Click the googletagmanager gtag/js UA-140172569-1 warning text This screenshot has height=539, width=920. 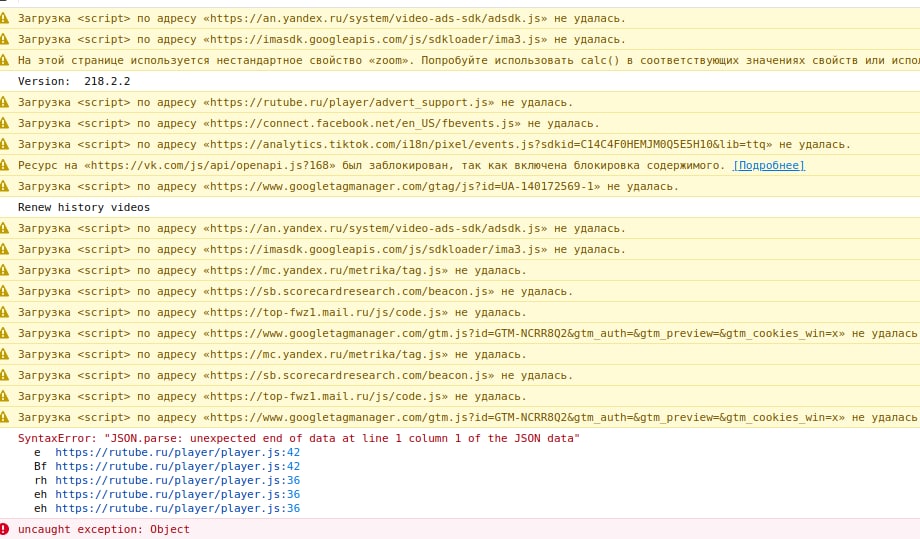tap(348, 187)
